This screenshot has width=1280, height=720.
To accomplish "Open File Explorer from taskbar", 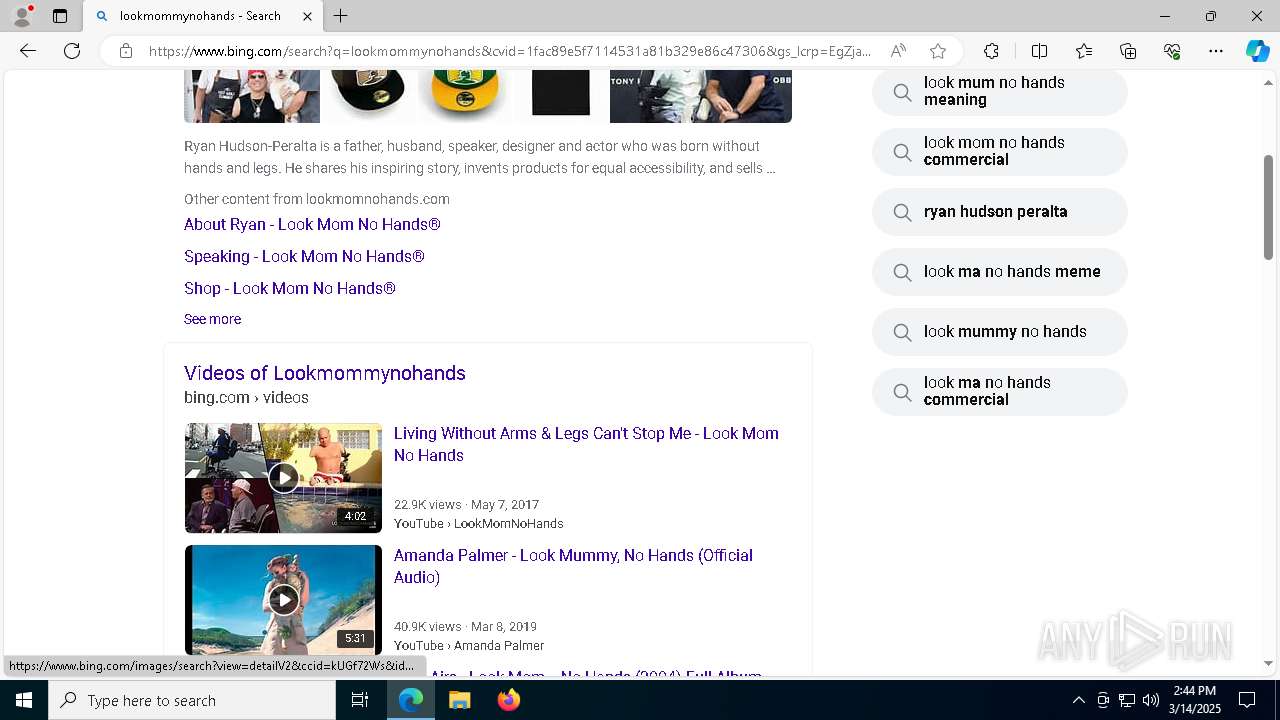I will point(460,700).
